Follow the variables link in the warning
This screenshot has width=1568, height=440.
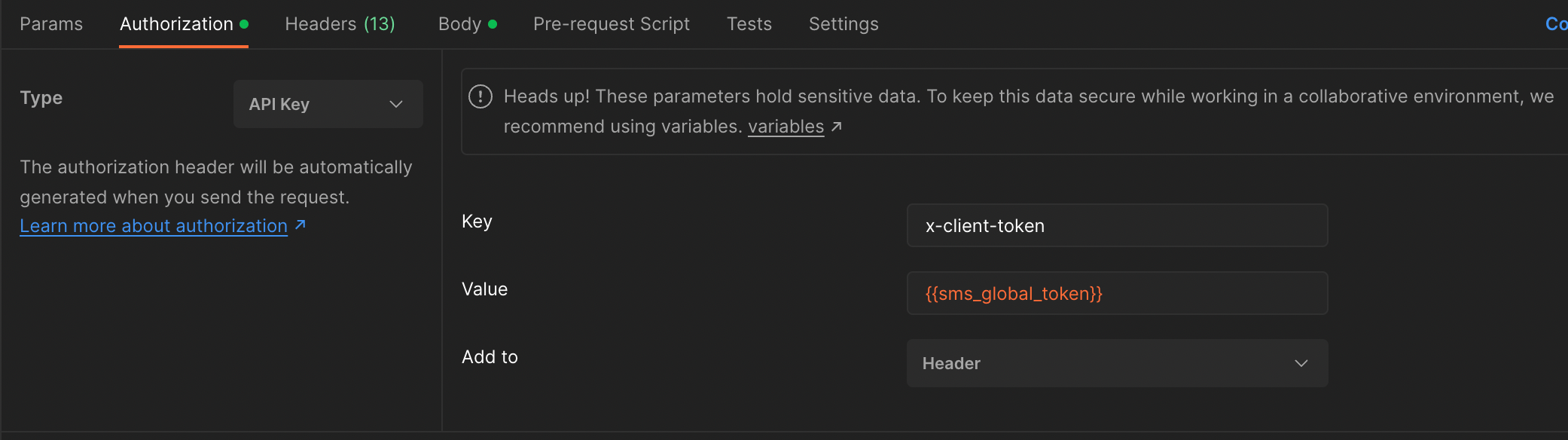[786, 127]
